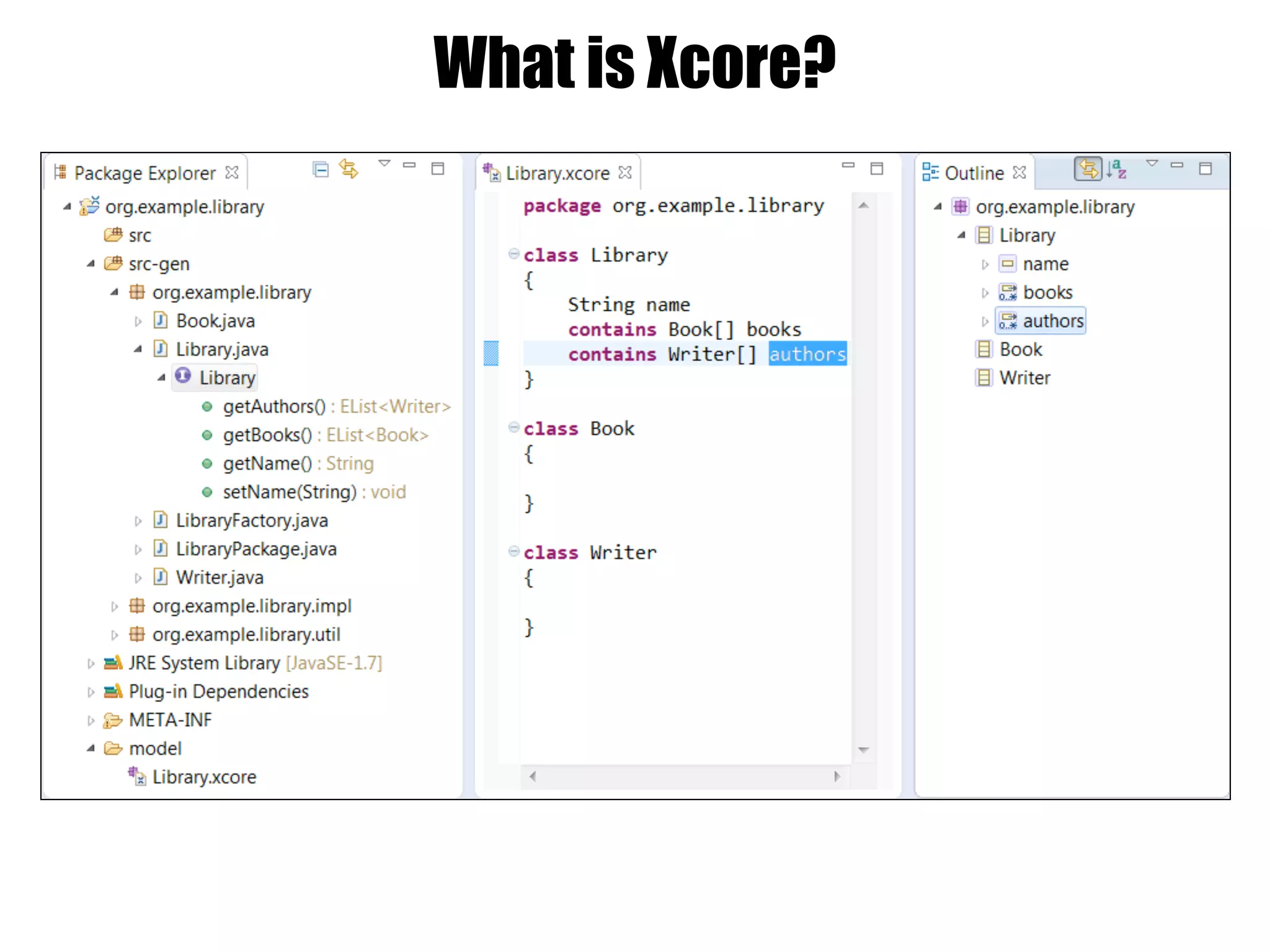1270x952 pixels.
Task: Click the Writer class icon in Outline
Action: tap(984, 377)
